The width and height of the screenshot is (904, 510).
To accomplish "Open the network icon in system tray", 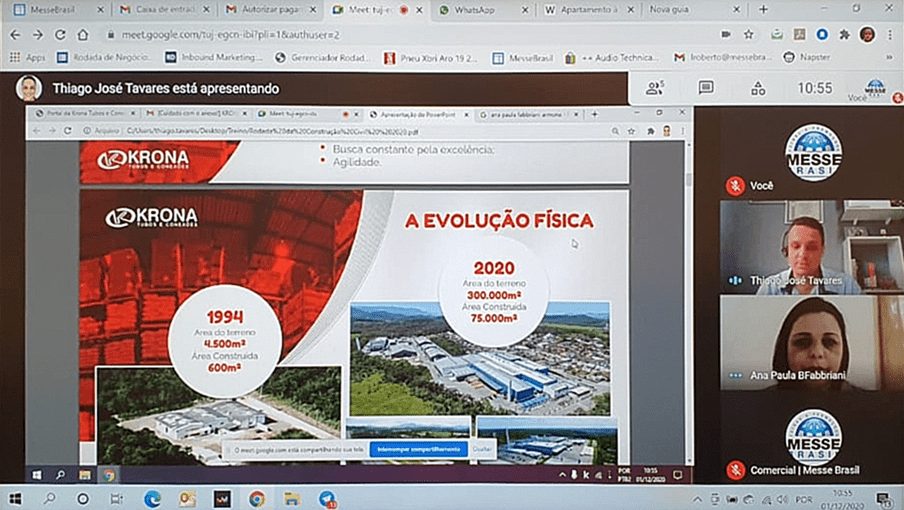I will coord(766,500).
